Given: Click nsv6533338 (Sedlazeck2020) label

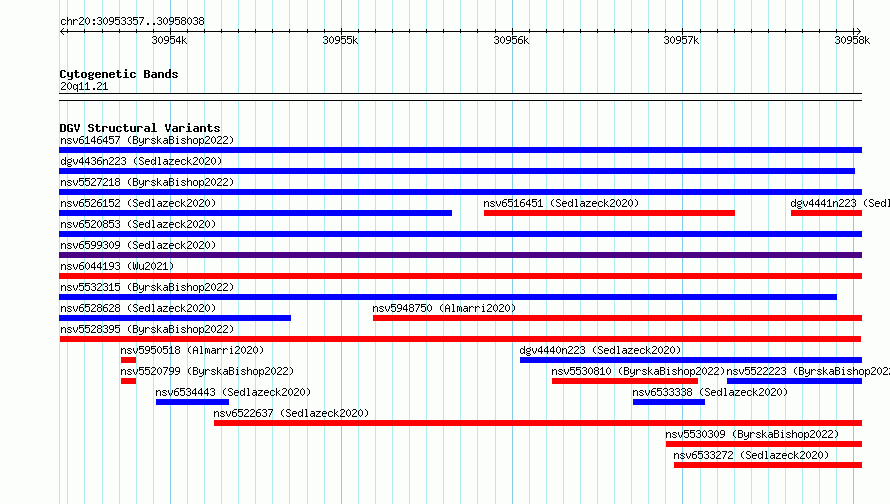Looking at the screenshot, I should 710,392.
